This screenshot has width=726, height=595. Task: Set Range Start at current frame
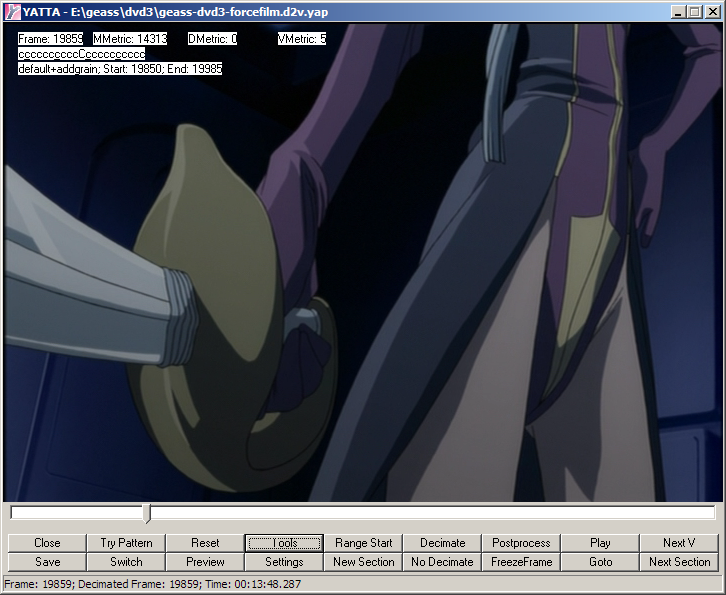click(x=363, y=543)
